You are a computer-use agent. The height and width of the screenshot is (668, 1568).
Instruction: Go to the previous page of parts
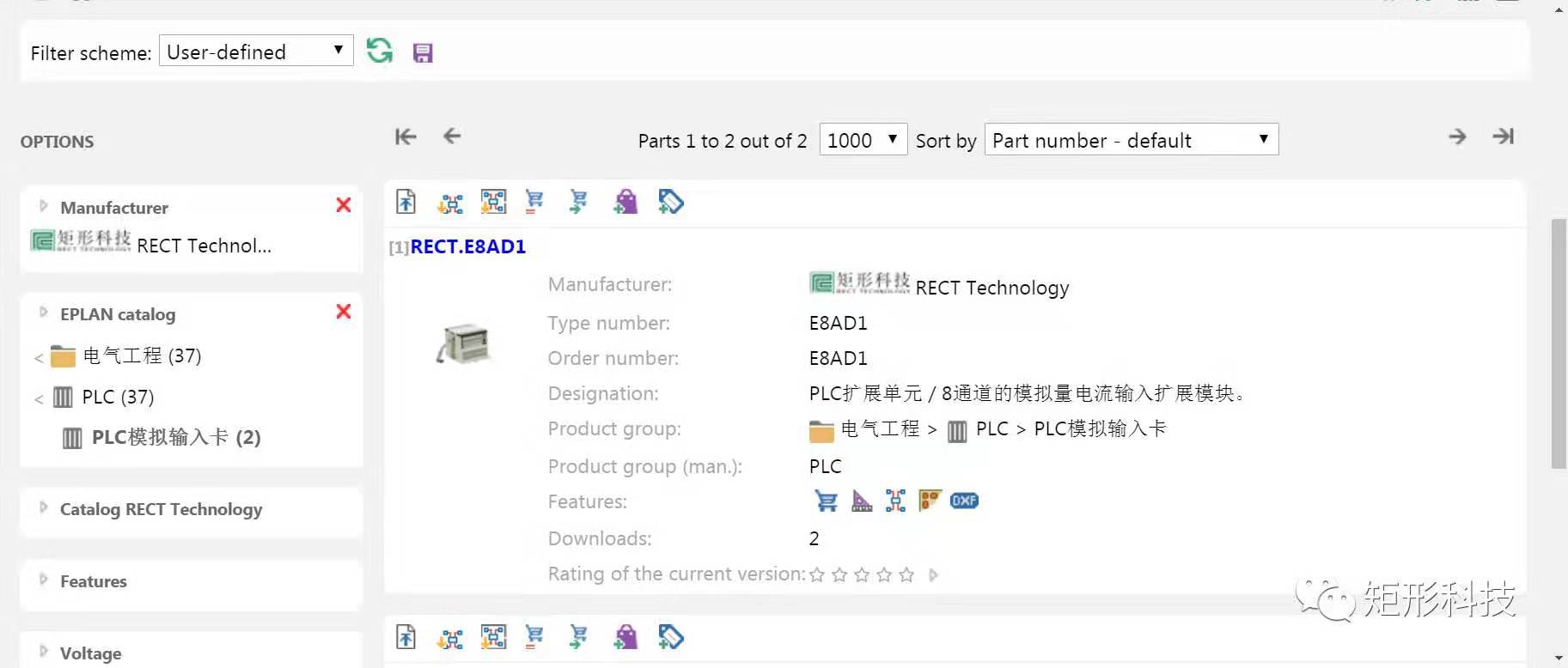[452, 136]
